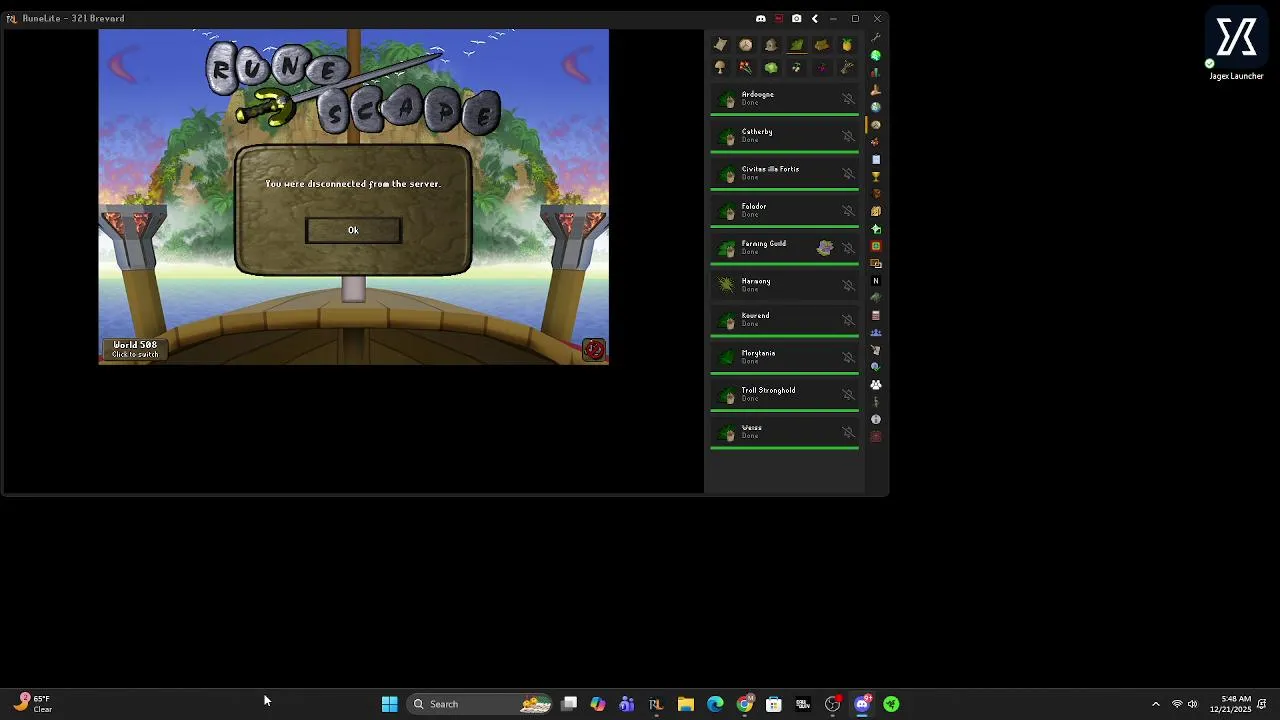
Task: Open Discord from the taskbar
Action: 862,704
